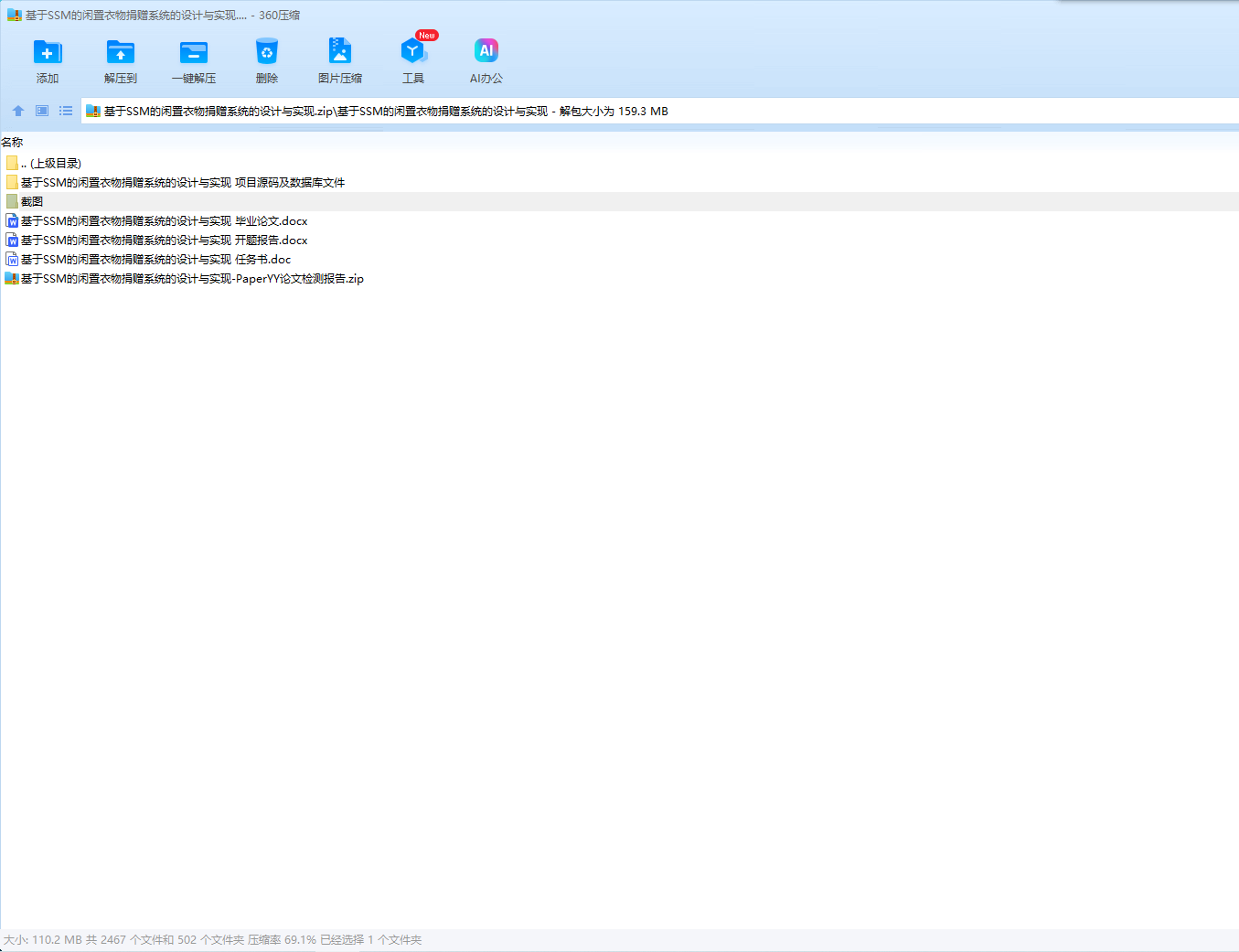Screen dimensions: 1239x952
Task: Click the zip archive icon in the address bar
Action: click(93, 112)
